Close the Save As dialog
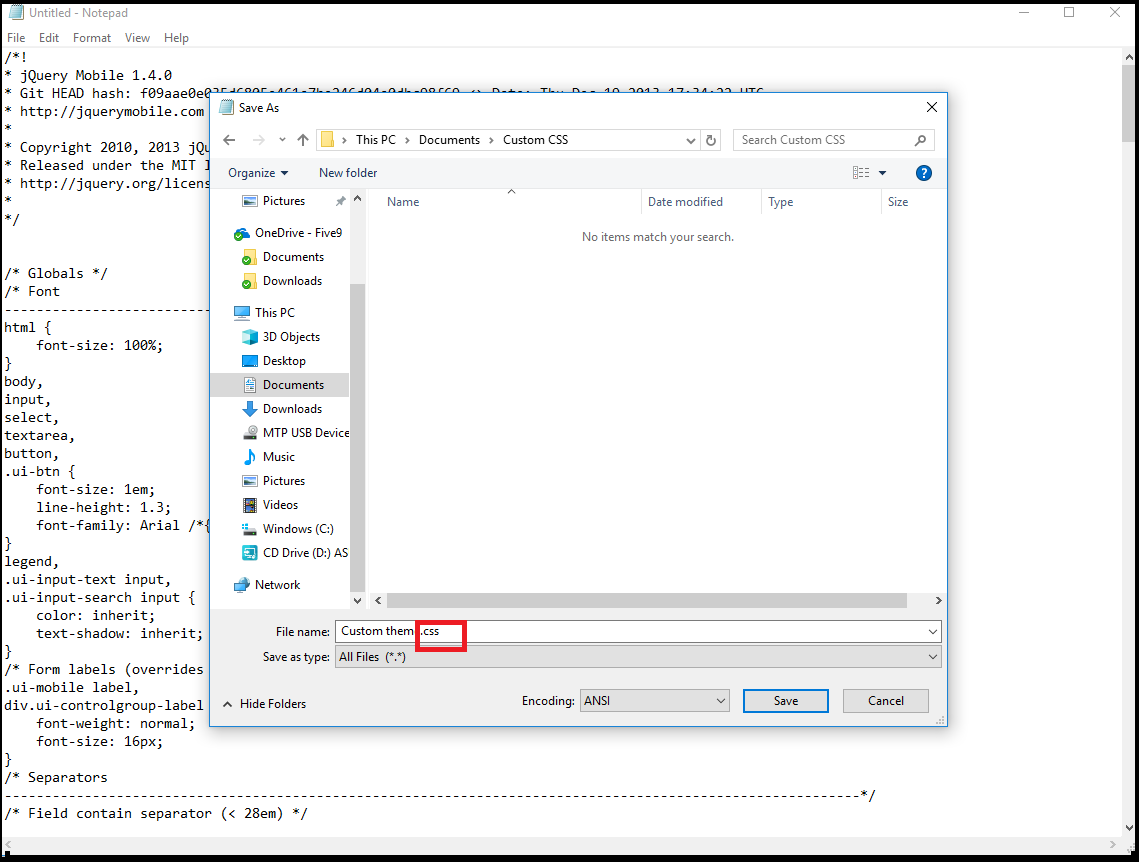Screen dimensions: 1139x862 (x=932, y=107)
